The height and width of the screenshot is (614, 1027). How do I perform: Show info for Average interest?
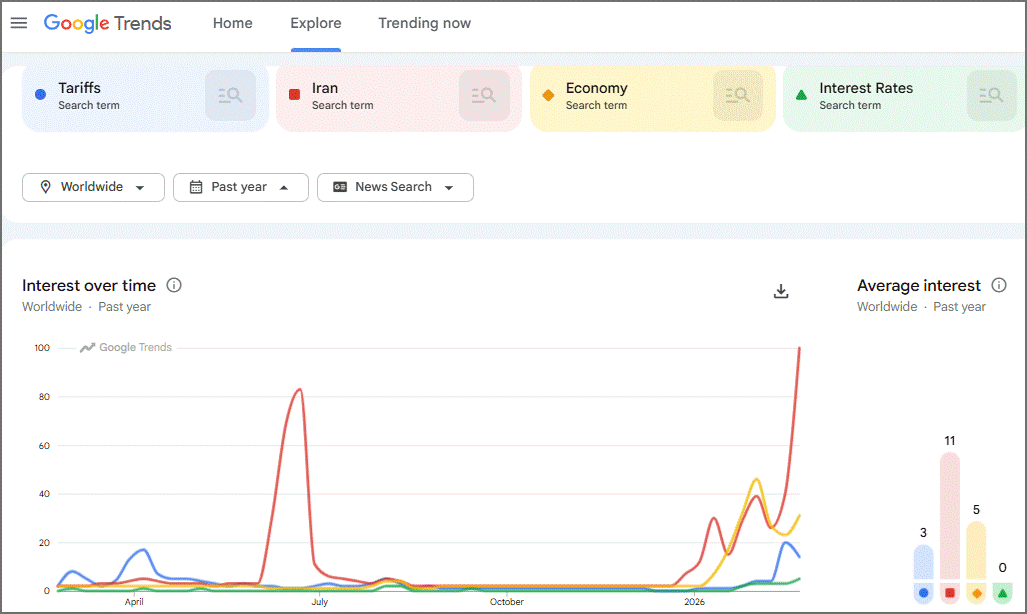pos(999,285)
